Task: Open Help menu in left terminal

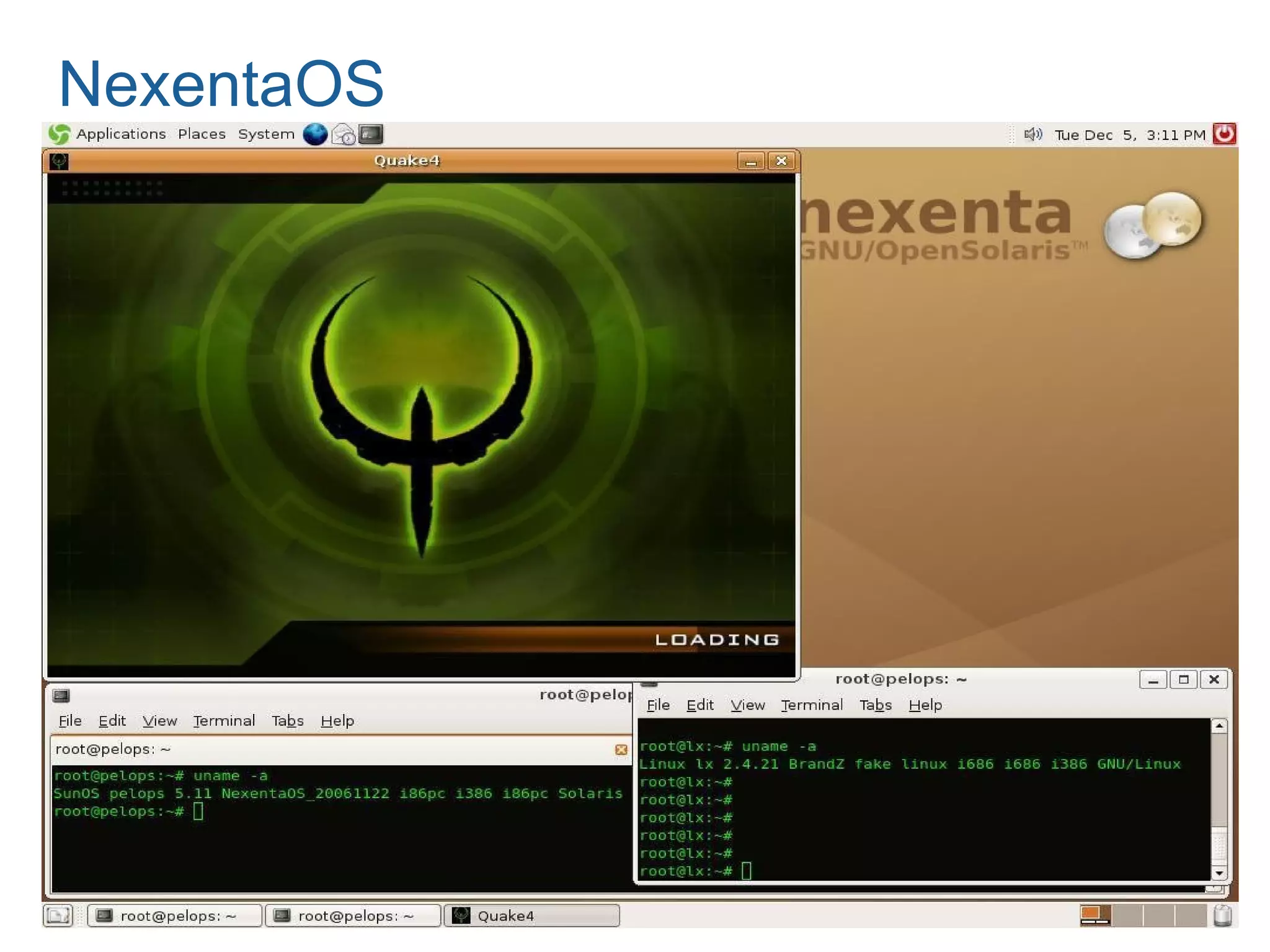Action: (337, 721)
